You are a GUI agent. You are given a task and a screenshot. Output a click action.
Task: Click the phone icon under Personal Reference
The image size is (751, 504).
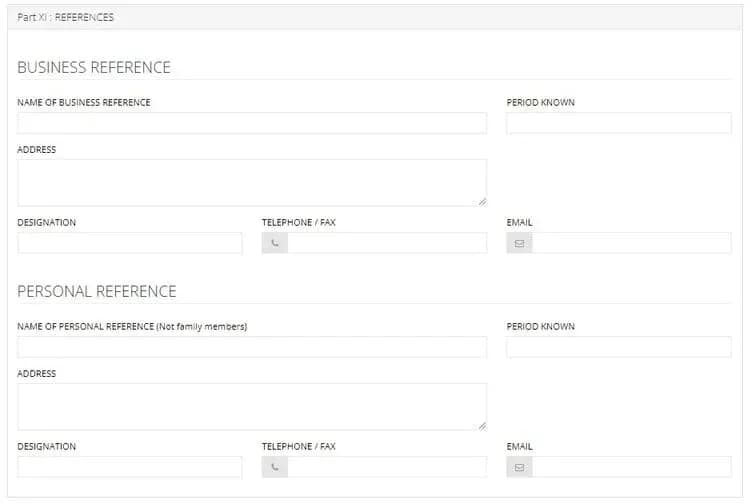click(x=274, y=467)
